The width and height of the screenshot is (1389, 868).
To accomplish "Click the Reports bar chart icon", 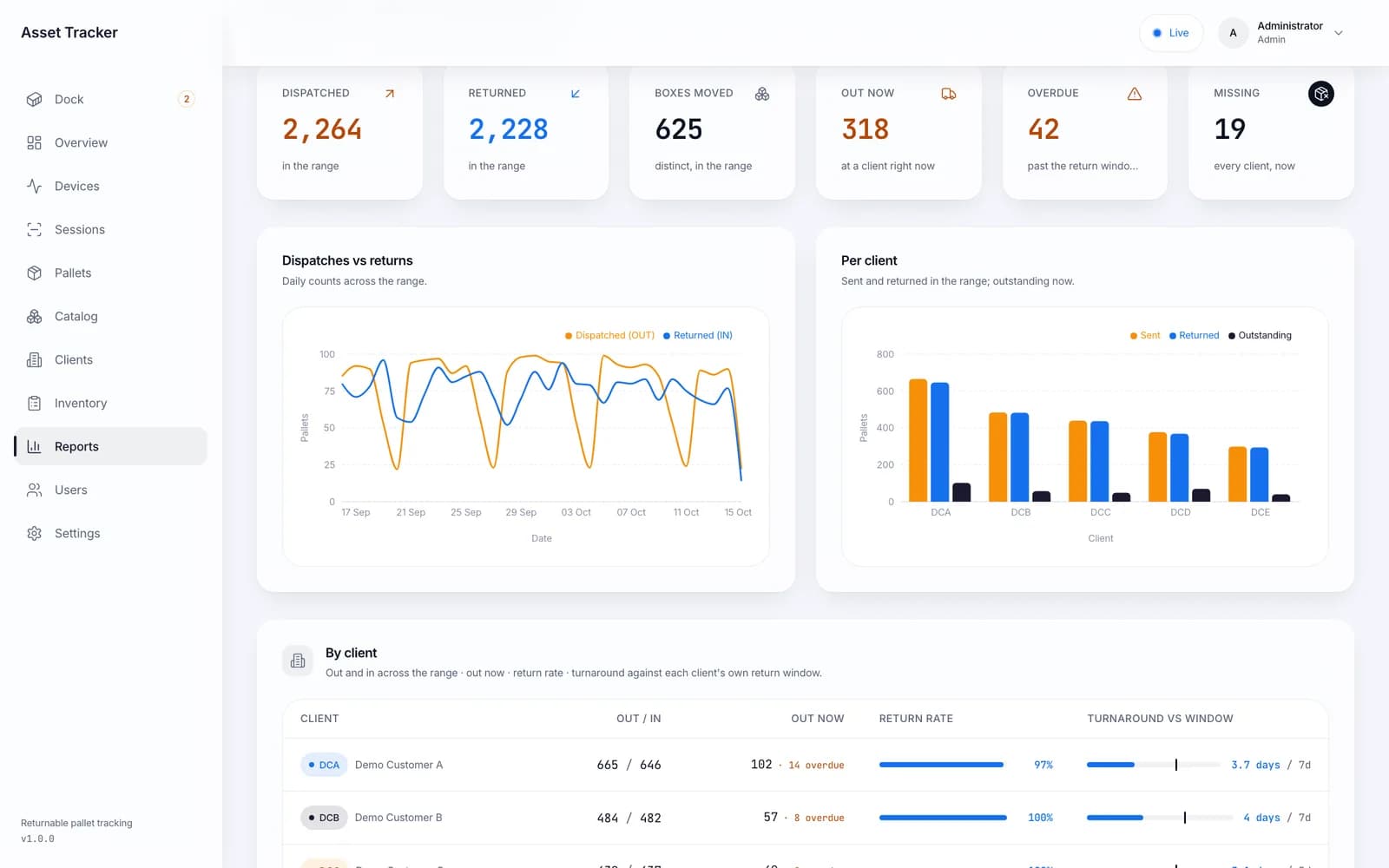I will (34, 446).
